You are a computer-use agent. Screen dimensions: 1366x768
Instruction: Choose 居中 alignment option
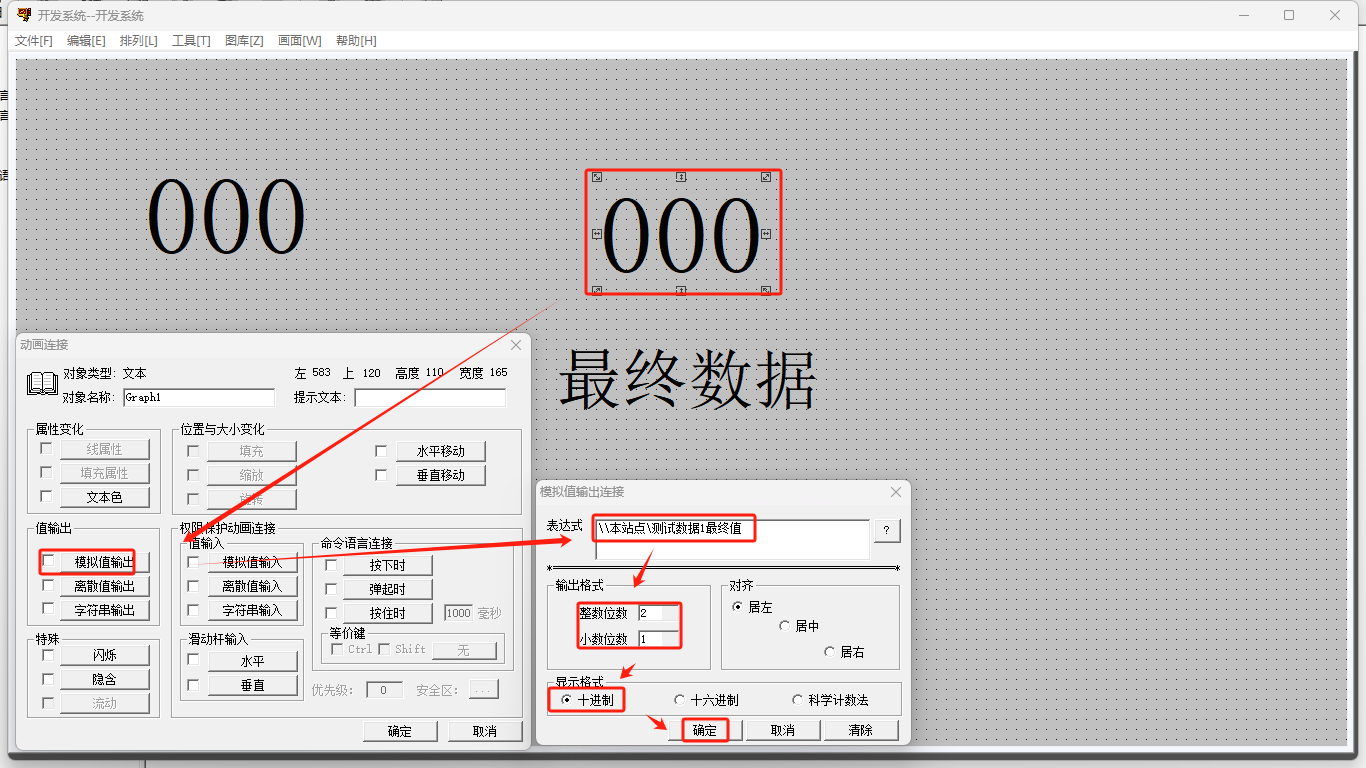pyautogui.click(x=785, y=626)
